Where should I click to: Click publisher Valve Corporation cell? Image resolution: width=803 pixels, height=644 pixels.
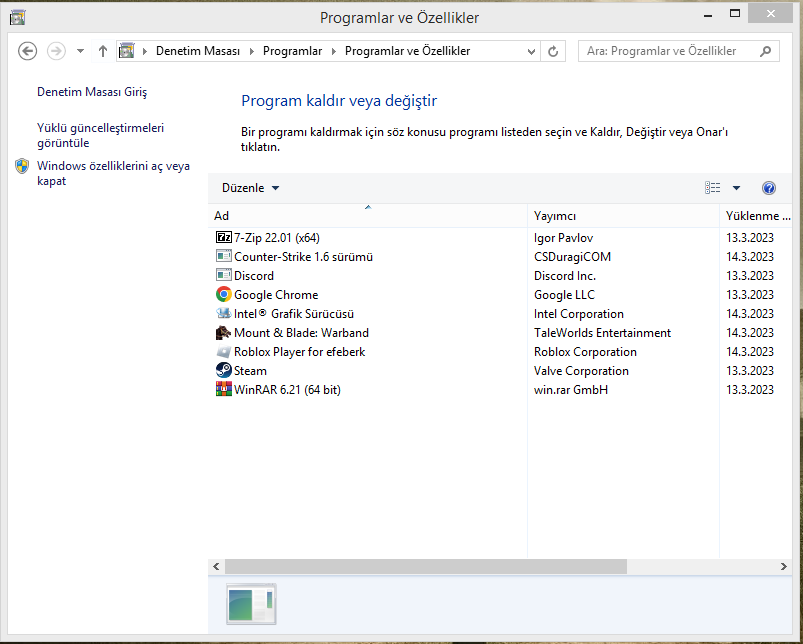point(581,370)
